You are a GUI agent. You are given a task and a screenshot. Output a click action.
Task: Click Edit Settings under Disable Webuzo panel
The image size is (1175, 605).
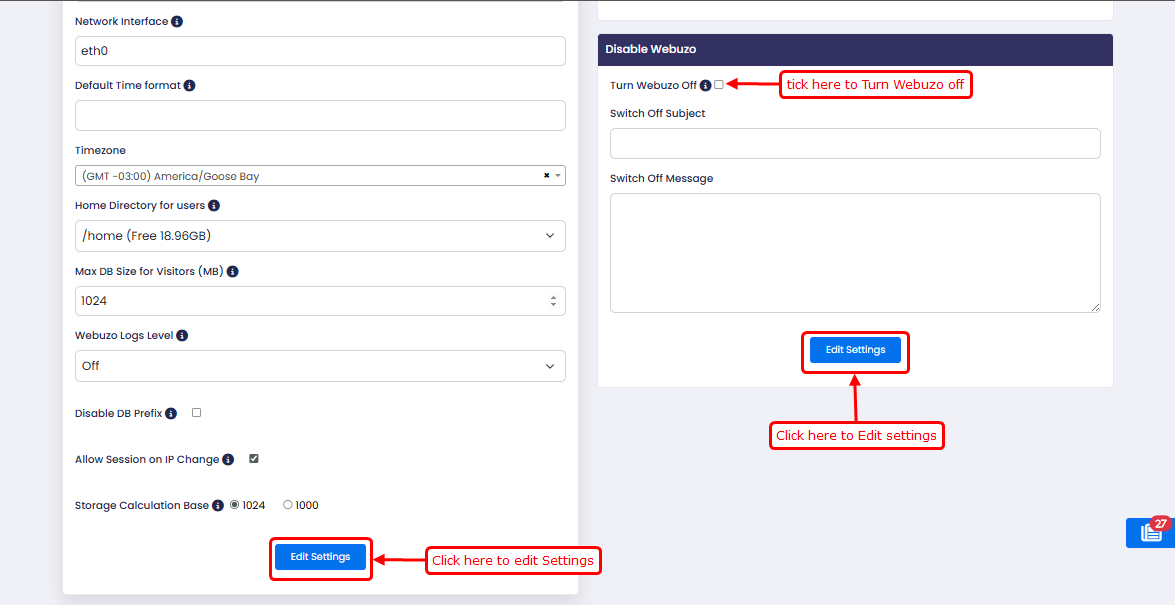pos(855,350)
